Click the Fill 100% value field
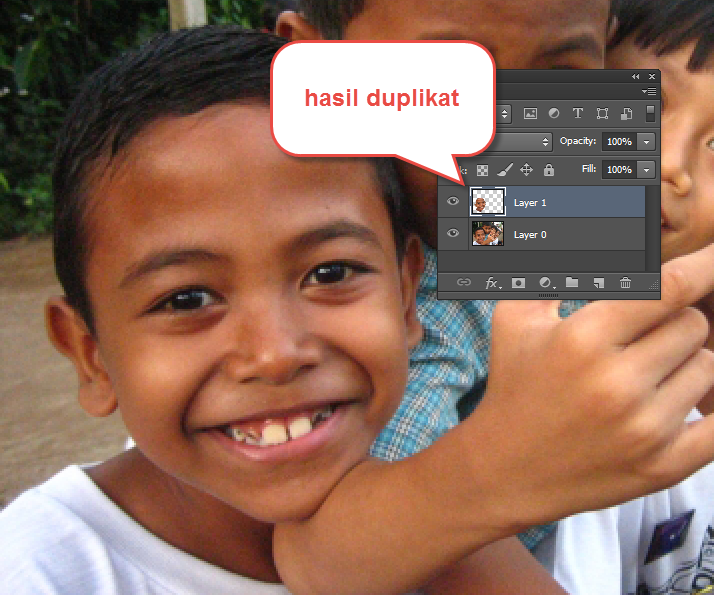The width and height of the screenshot is (714, 595). (619, 170)
